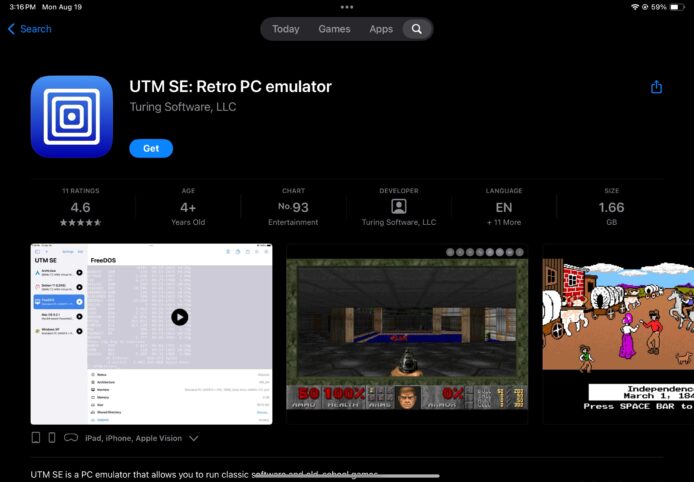
Task: Open the three-dot multitasking menu
Action: tap(347, 7)
